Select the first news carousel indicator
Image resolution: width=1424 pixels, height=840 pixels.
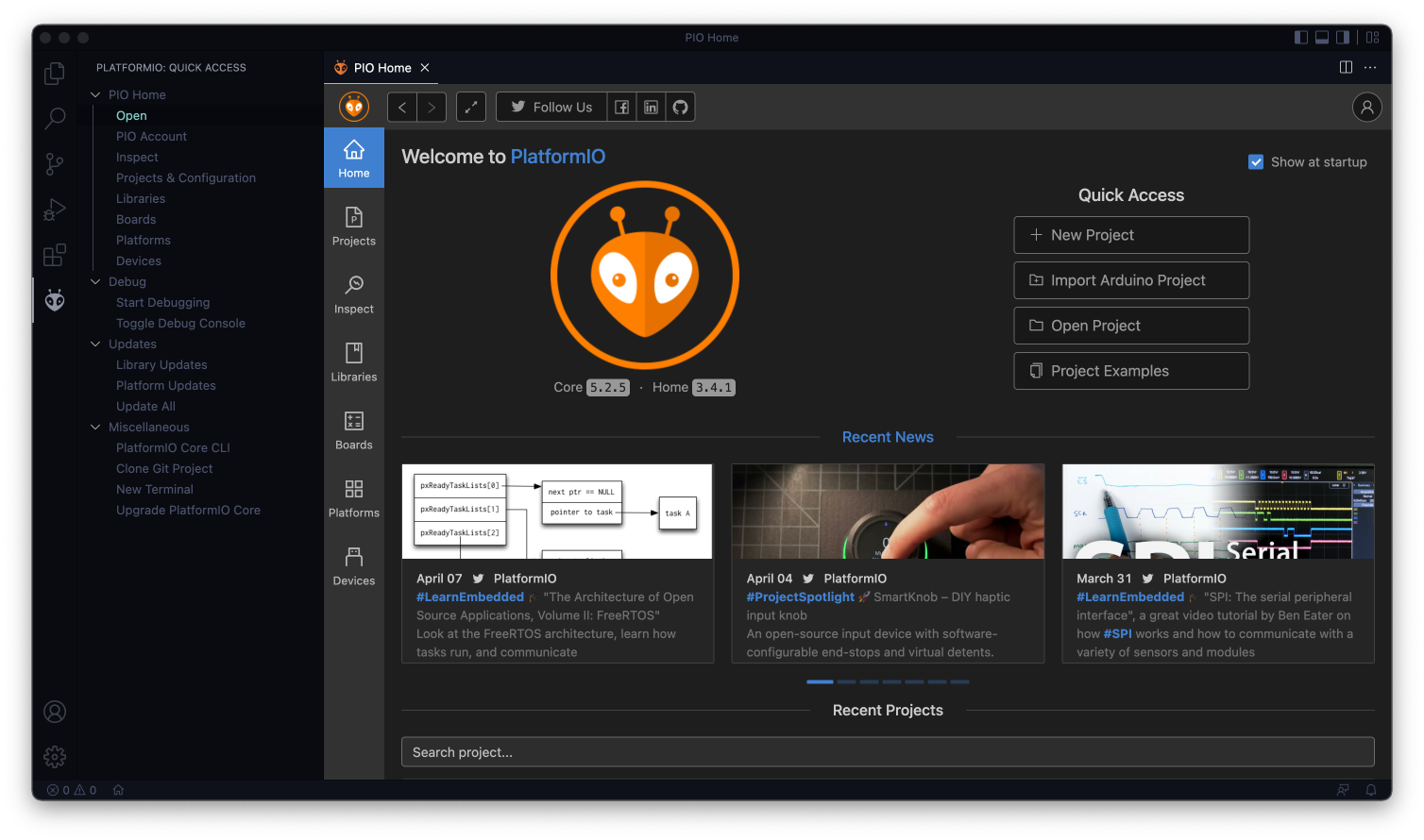(820, 681)
